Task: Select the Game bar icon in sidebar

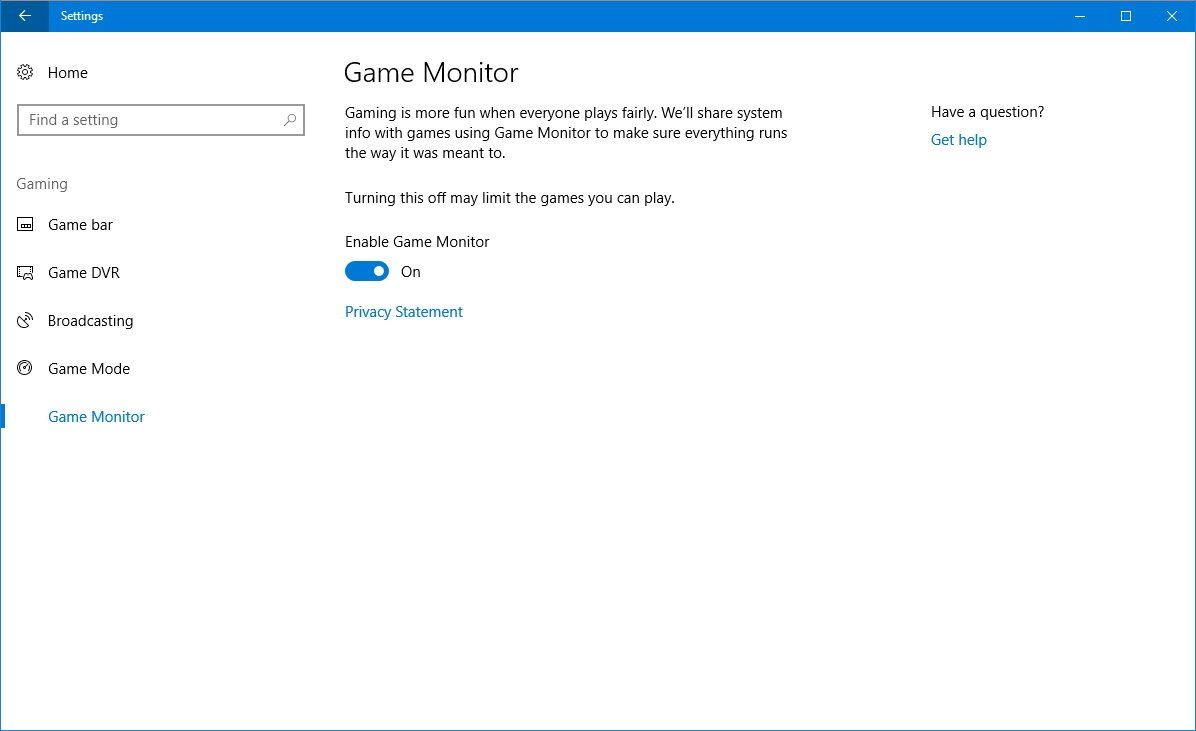Action: 24,224
